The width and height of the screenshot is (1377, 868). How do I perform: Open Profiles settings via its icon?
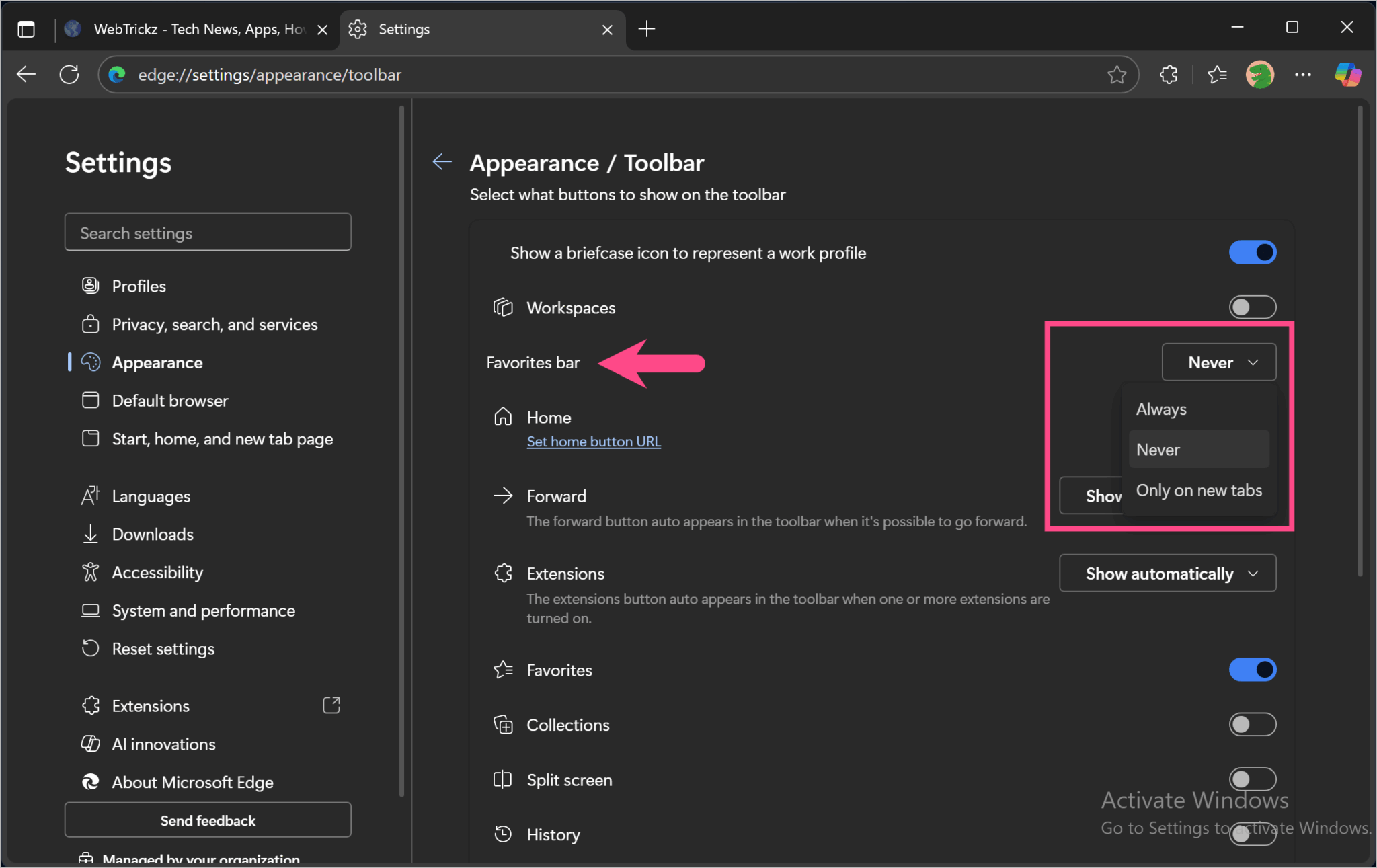tap(91, 285)
